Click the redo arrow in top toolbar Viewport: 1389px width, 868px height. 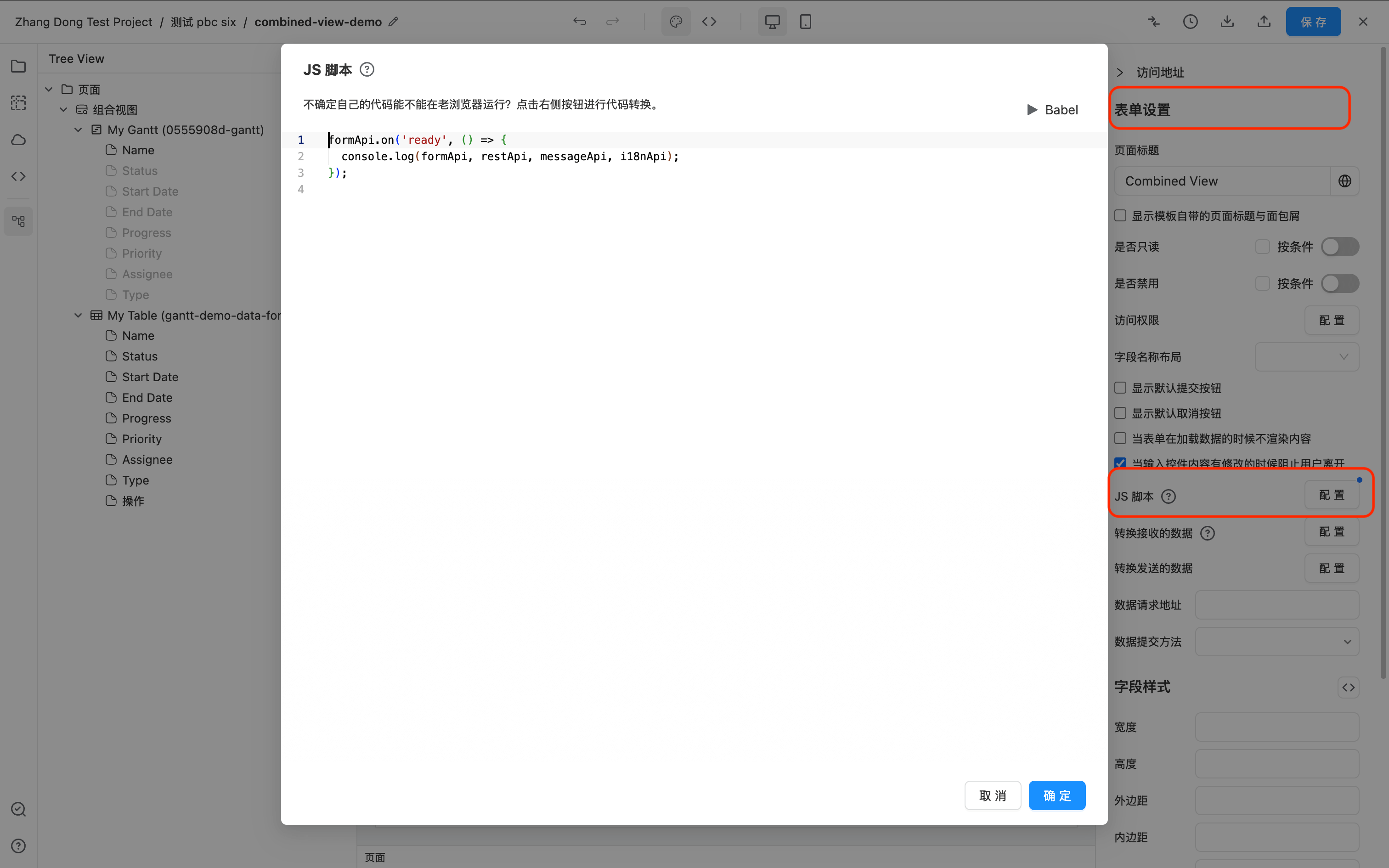pos(612,22)
